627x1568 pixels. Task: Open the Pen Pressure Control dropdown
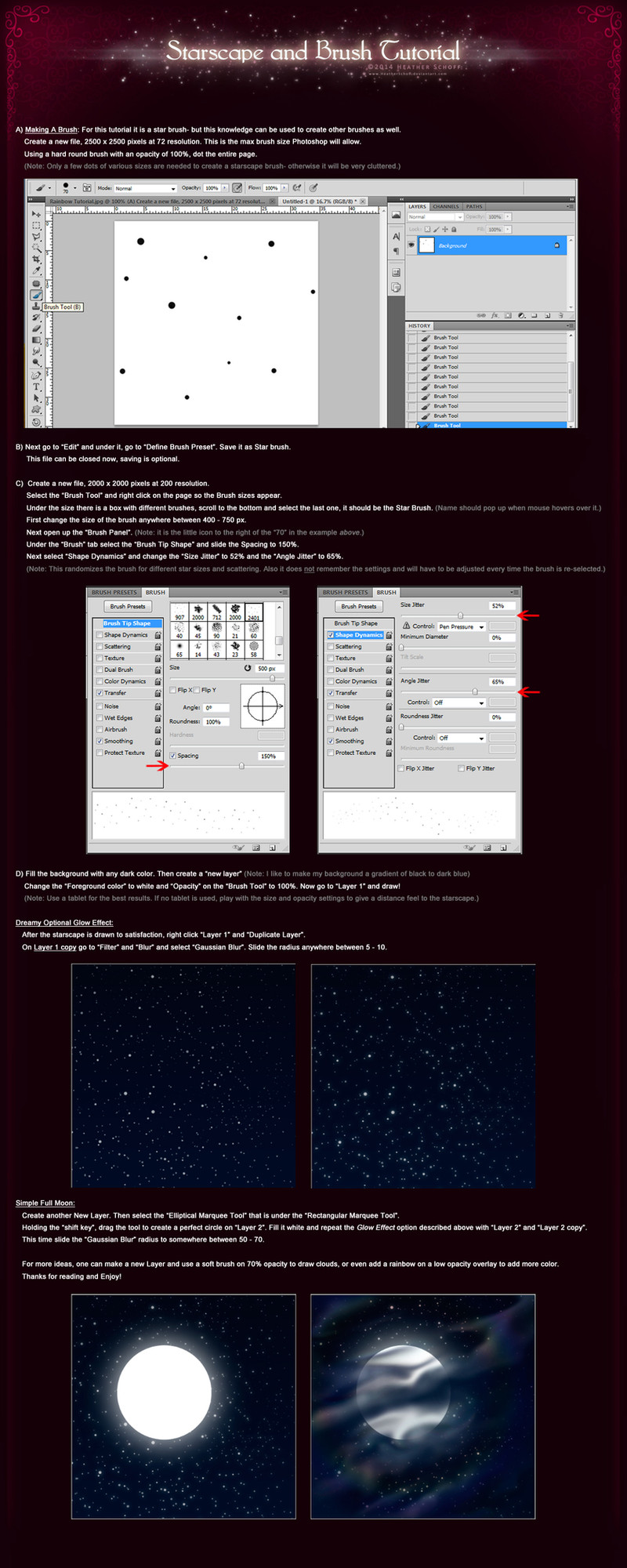(x=462, y=626)
